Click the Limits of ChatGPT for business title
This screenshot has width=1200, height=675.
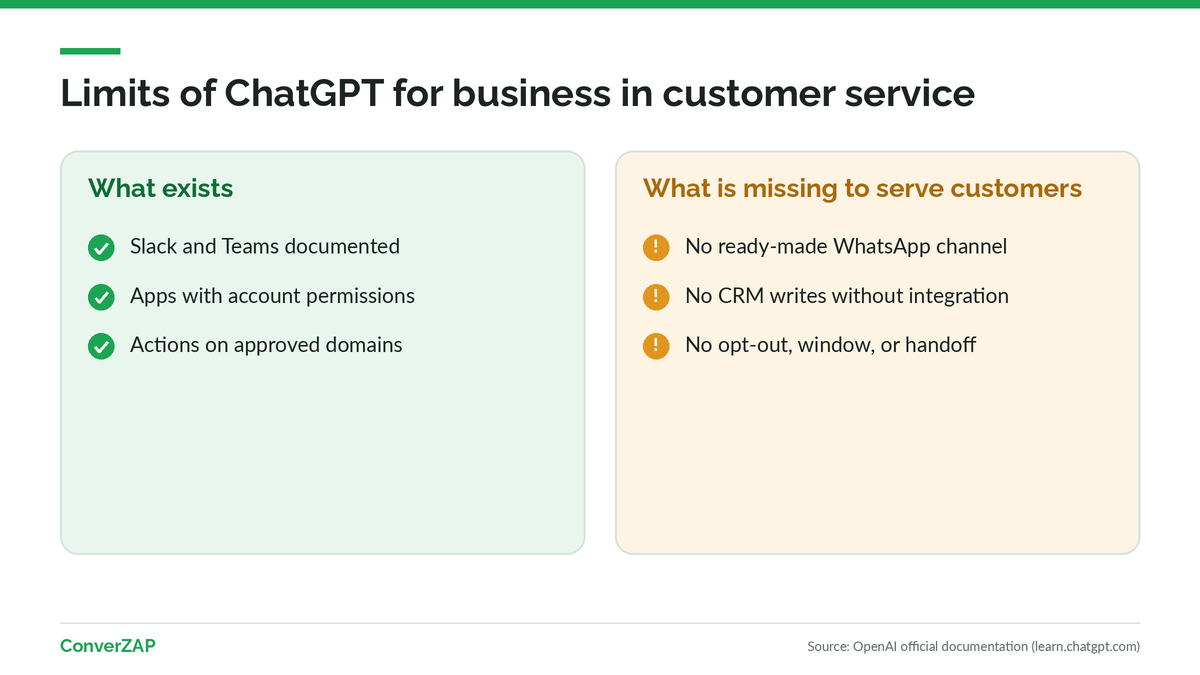point(518,93)
